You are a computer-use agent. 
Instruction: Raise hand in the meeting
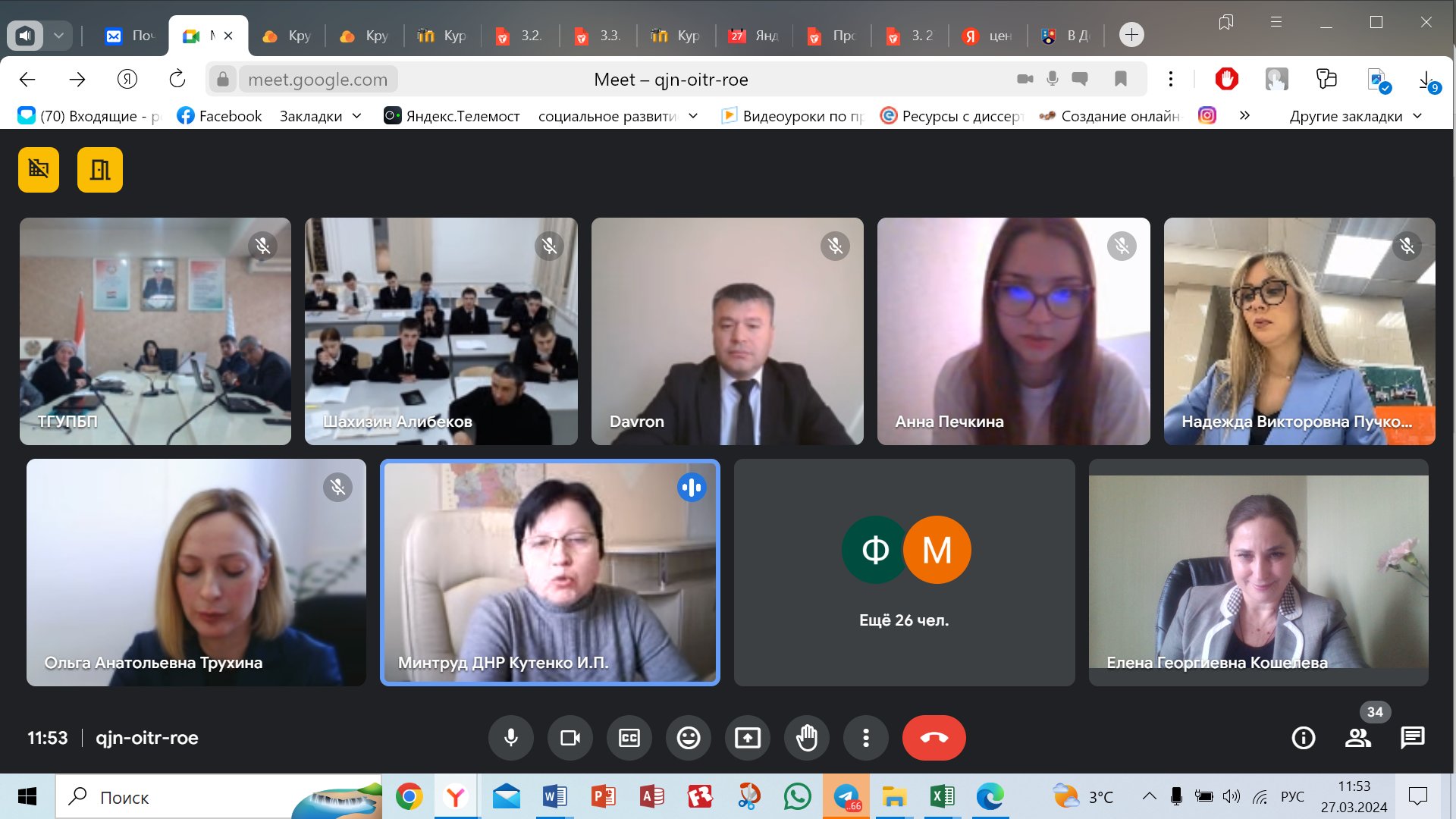(x=806, y=738)
